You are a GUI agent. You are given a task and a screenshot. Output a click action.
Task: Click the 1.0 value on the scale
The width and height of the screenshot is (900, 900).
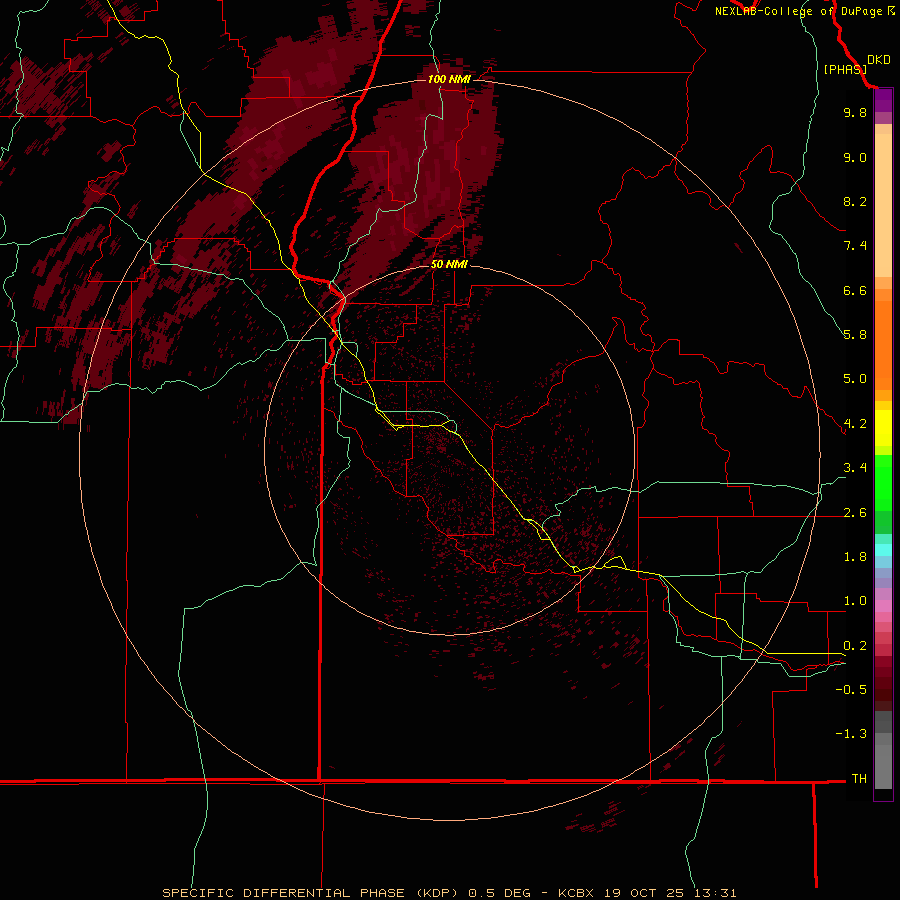click(x=855, y=601)
